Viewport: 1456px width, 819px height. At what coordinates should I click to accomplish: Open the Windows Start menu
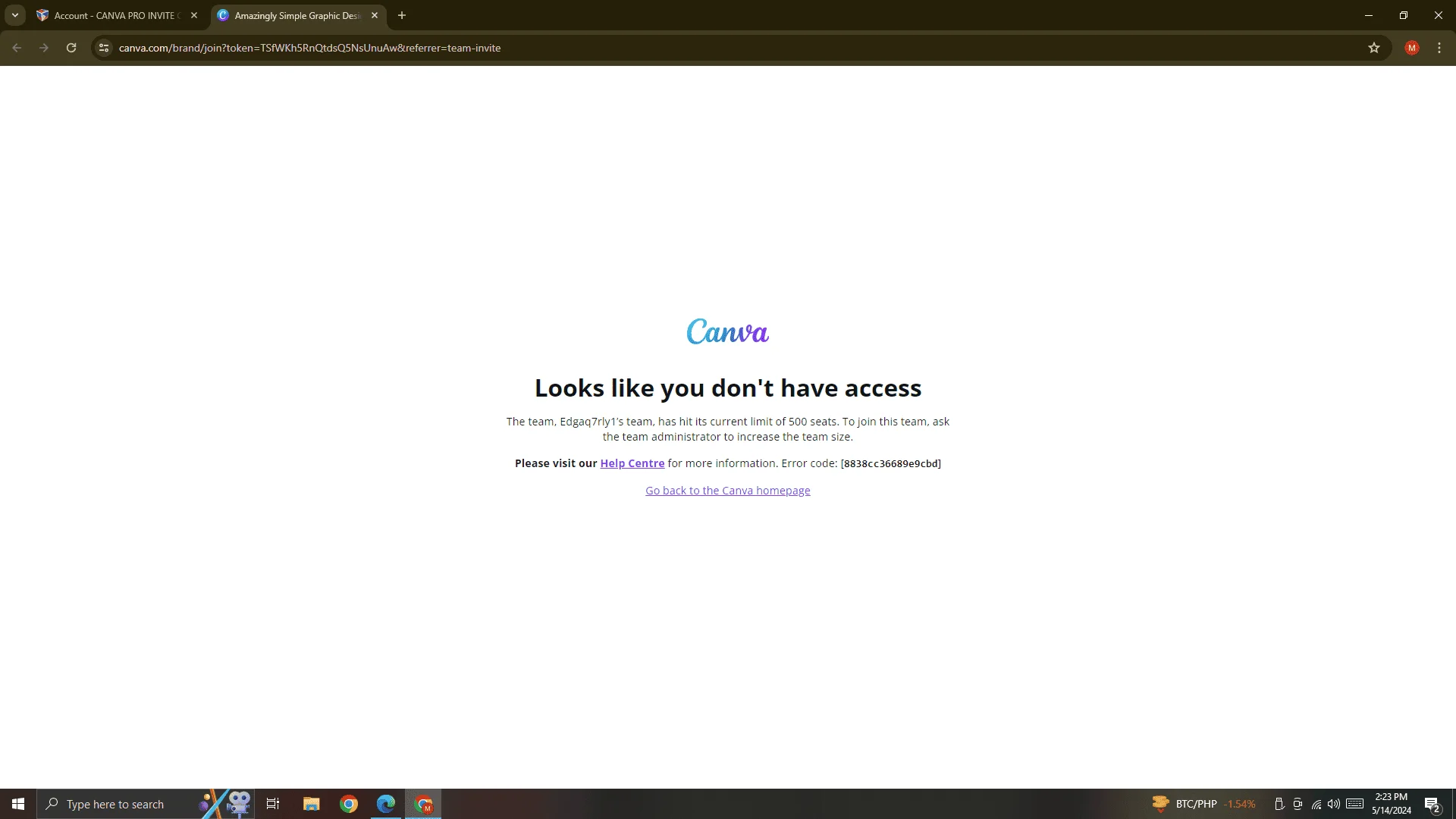pos(18,804)
